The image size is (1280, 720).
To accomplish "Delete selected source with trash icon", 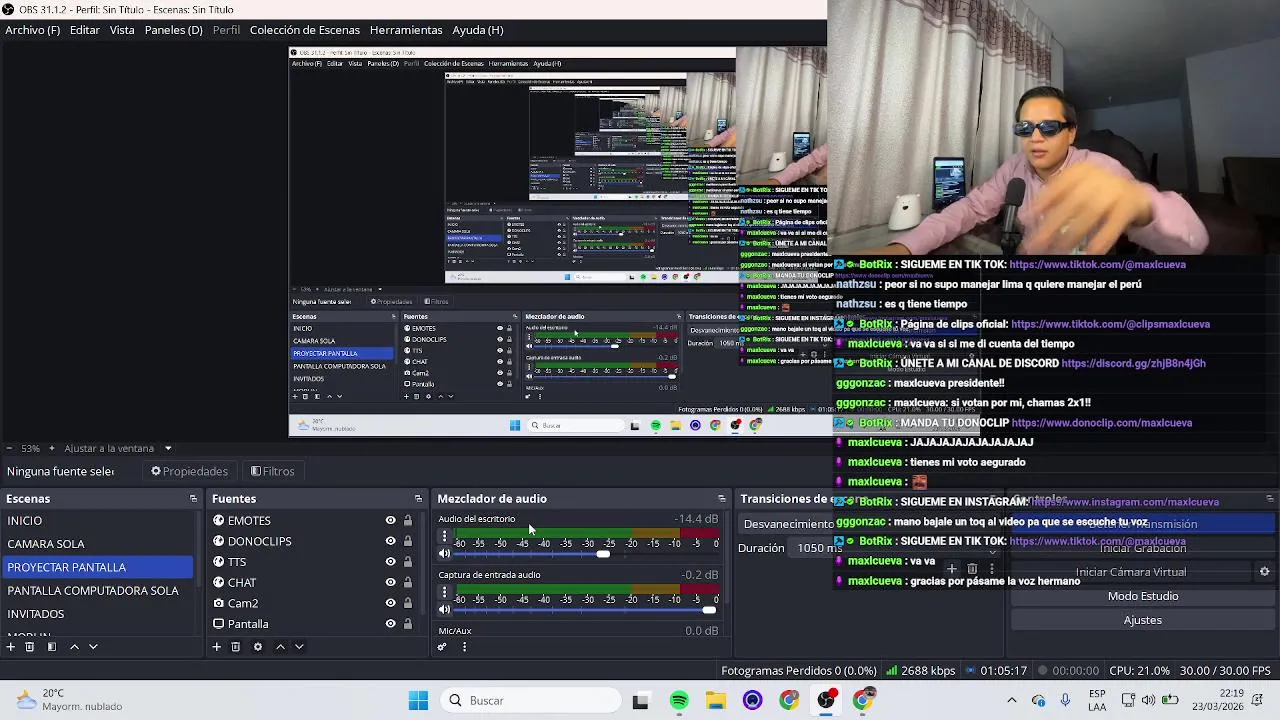I will (x=236, y=647).
